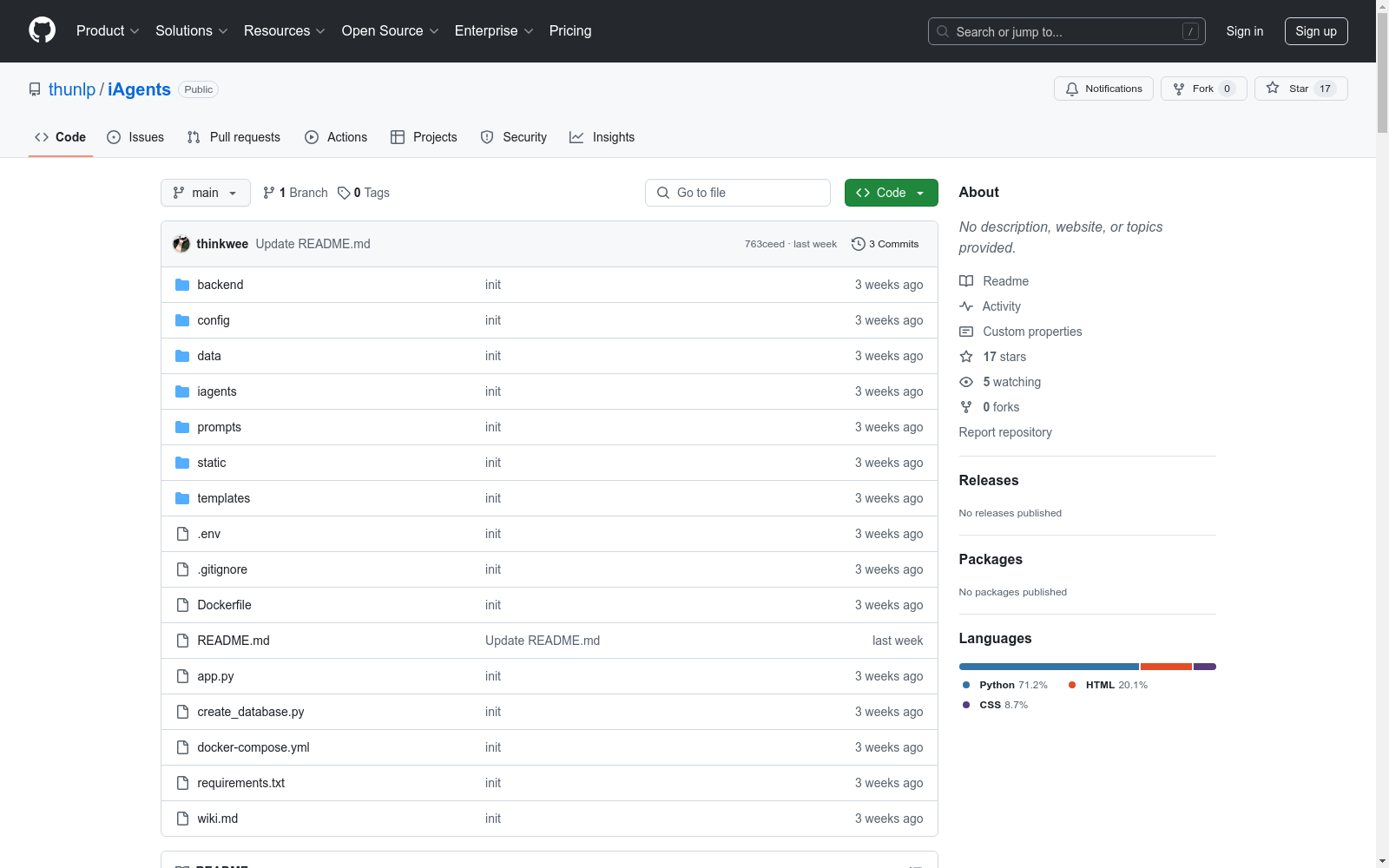Open the thunlp owner link
This screenshot has height=868, width=1389.
[72, 89]
